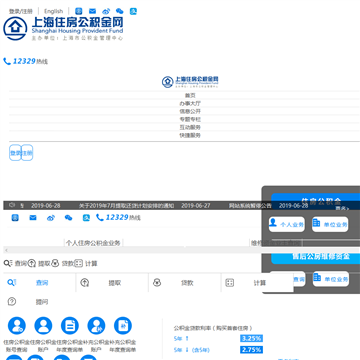Switch site language via English link
360x360 pixels.
coord(53,11)
